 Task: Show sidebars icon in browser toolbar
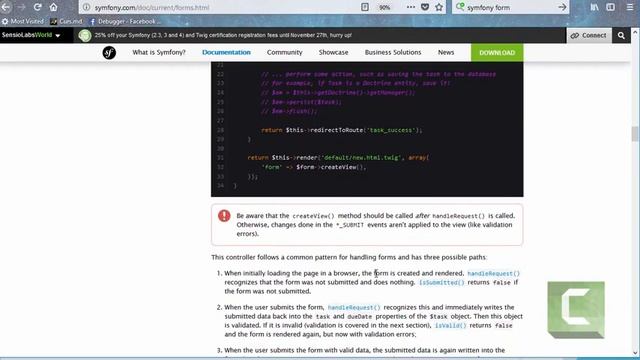coord(611,7)
